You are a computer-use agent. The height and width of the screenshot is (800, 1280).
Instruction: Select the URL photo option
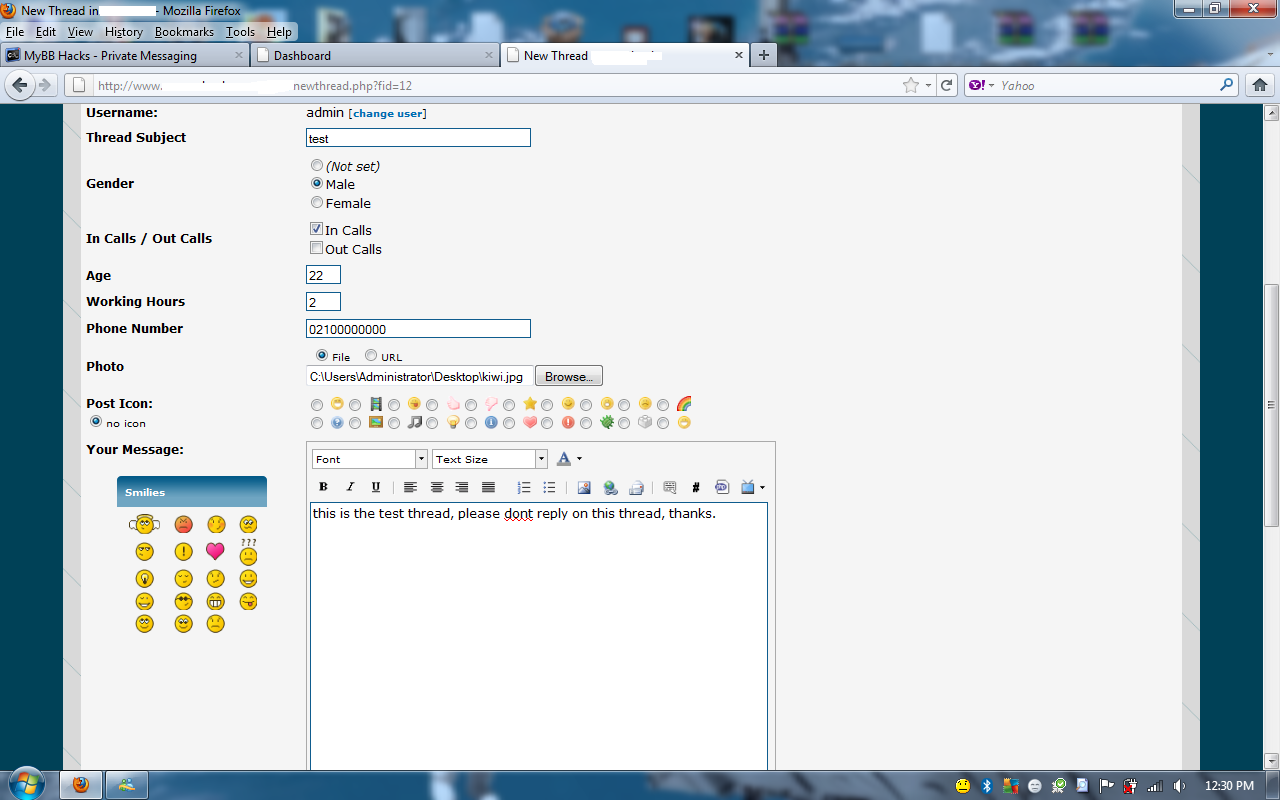click(x=371, y=356)
